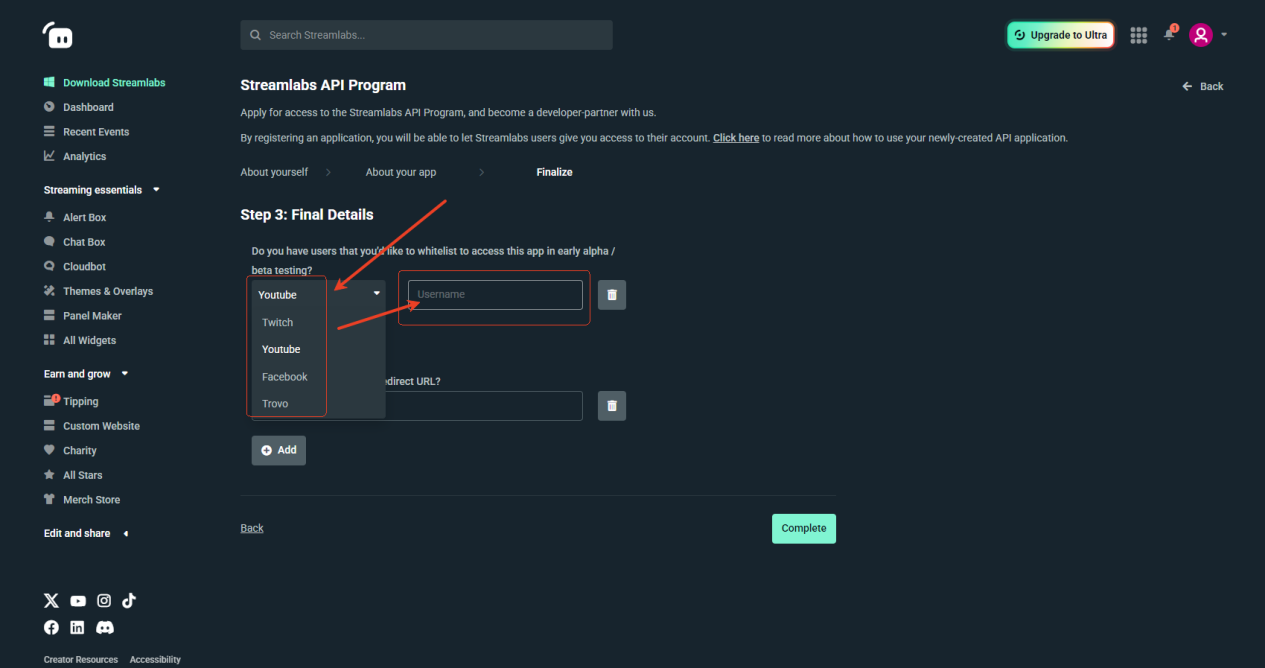Delete the redirect URL row
This screenshot has width=1265, height=668.
coord(612,406)
